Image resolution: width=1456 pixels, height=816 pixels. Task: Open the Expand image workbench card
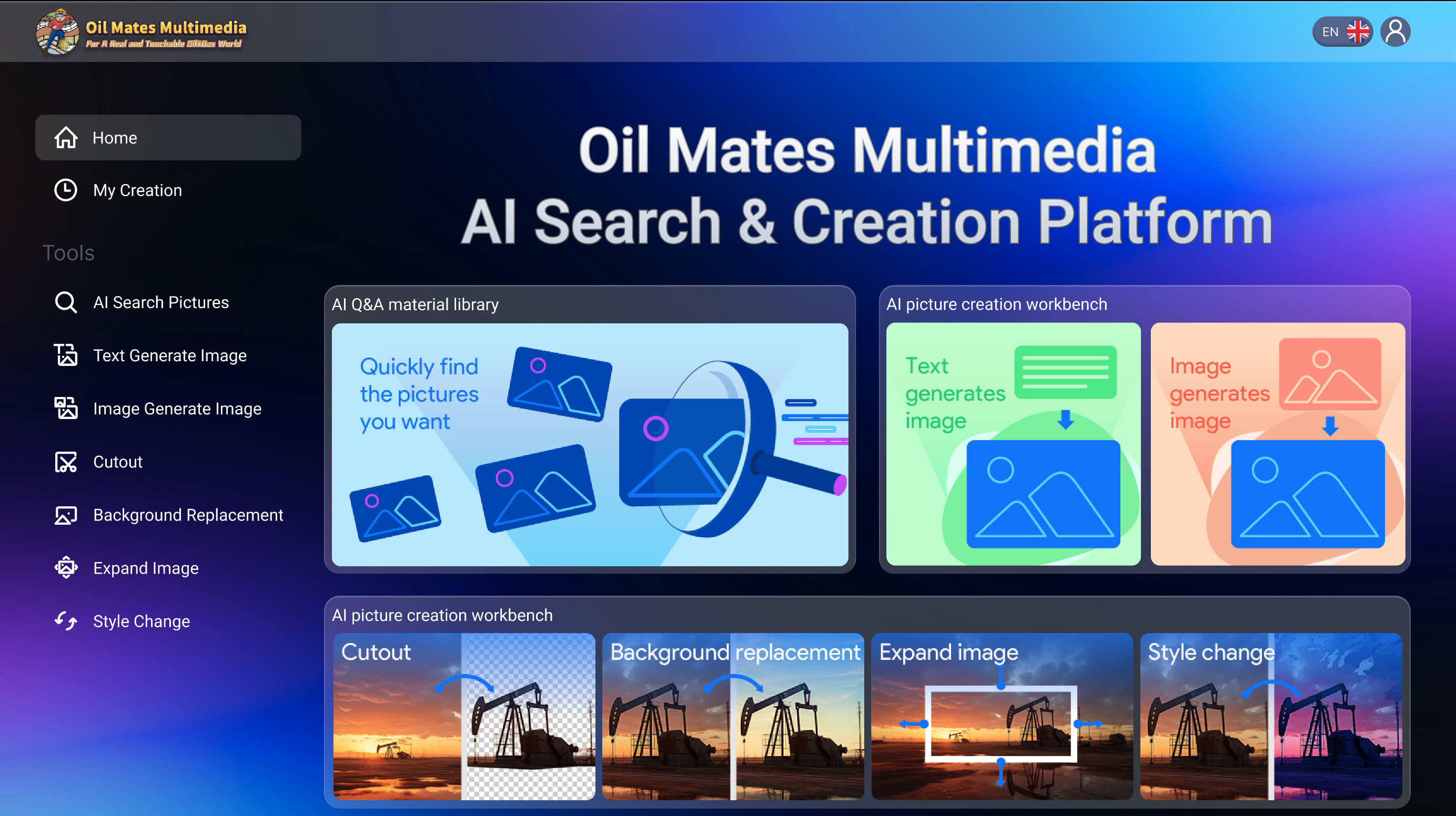(1002, 716)
